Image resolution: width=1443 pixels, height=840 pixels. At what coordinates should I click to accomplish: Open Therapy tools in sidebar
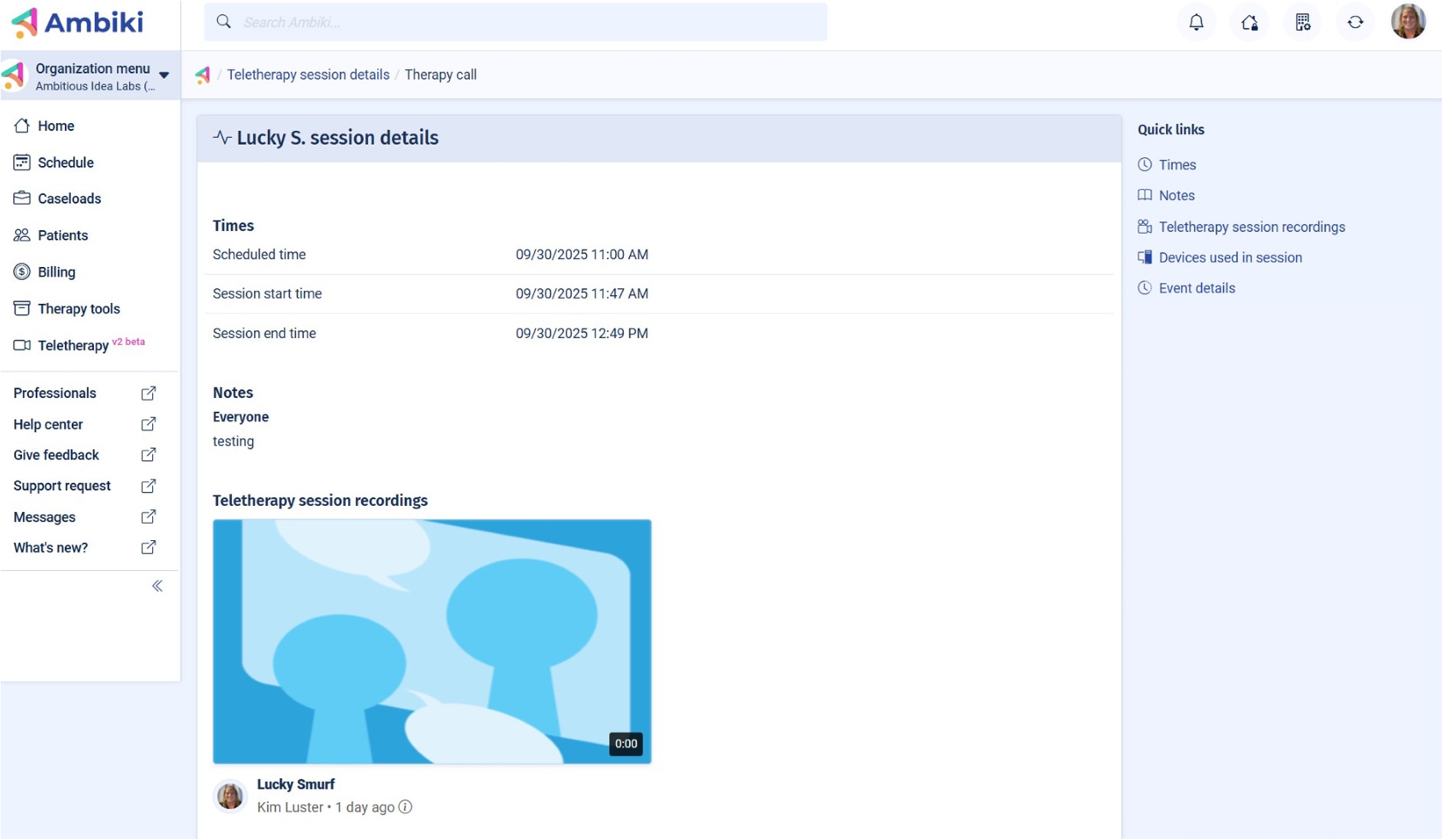tap(78, 309)
